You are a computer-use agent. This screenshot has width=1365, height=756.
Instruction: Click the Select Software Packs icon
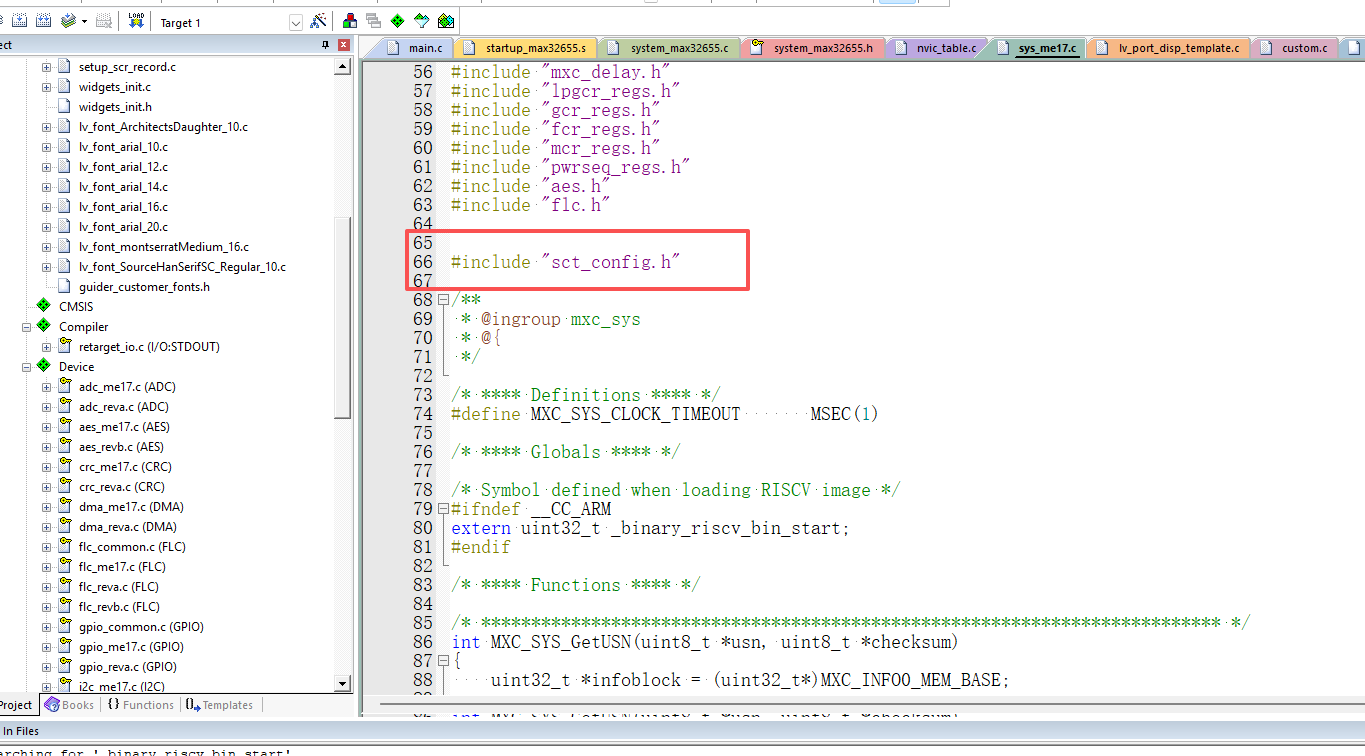click(421, 21)
